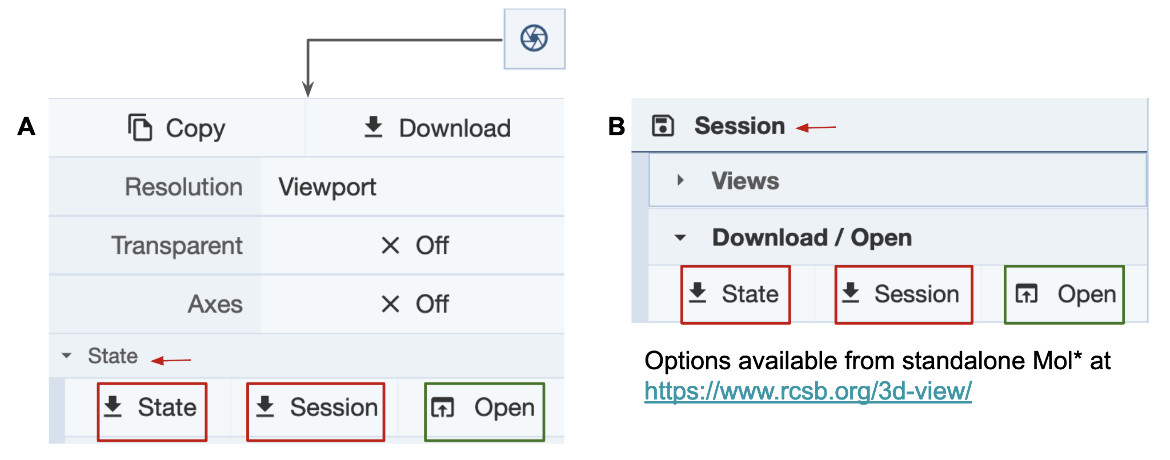
Task: Click the Open file icon in panel B
Action: [1027, 294]
